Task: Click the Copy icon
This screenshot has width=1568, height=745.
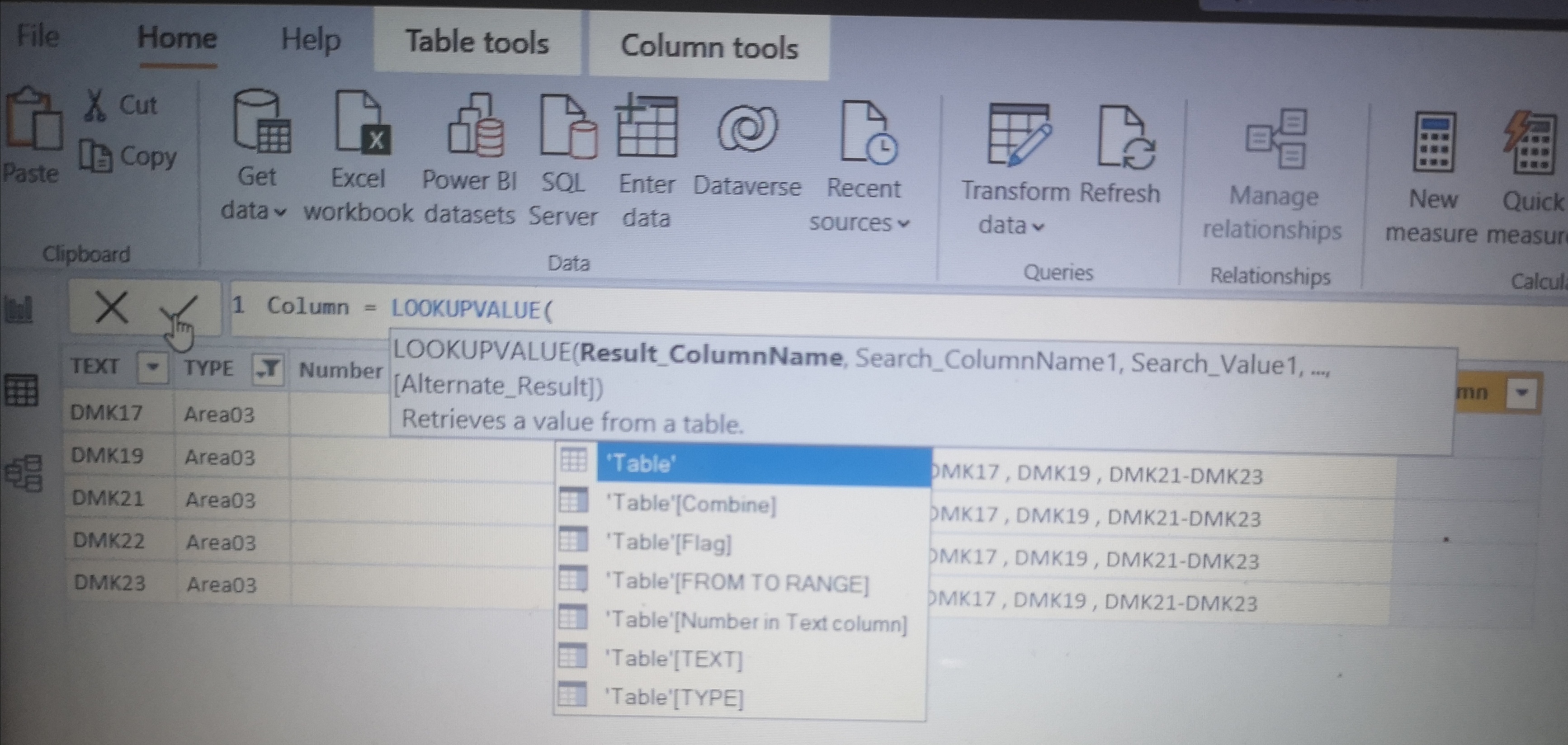Action: pyautogui.click(x=95, y=156)
